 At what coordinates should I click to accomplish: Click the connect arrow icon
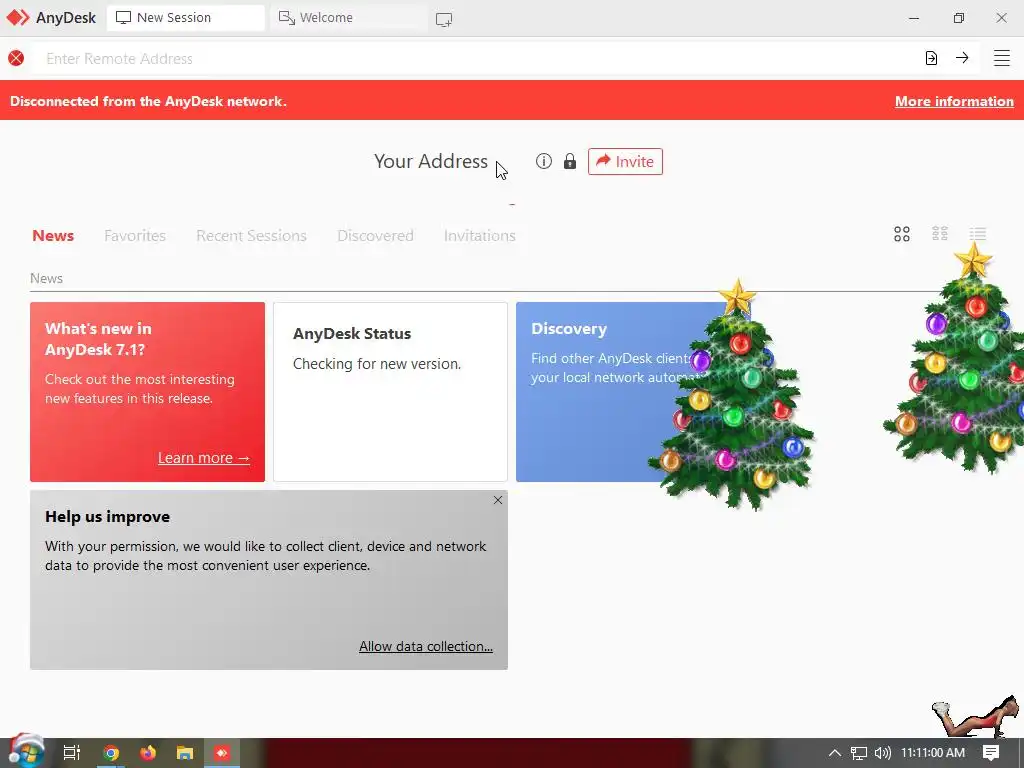[962, 58]
